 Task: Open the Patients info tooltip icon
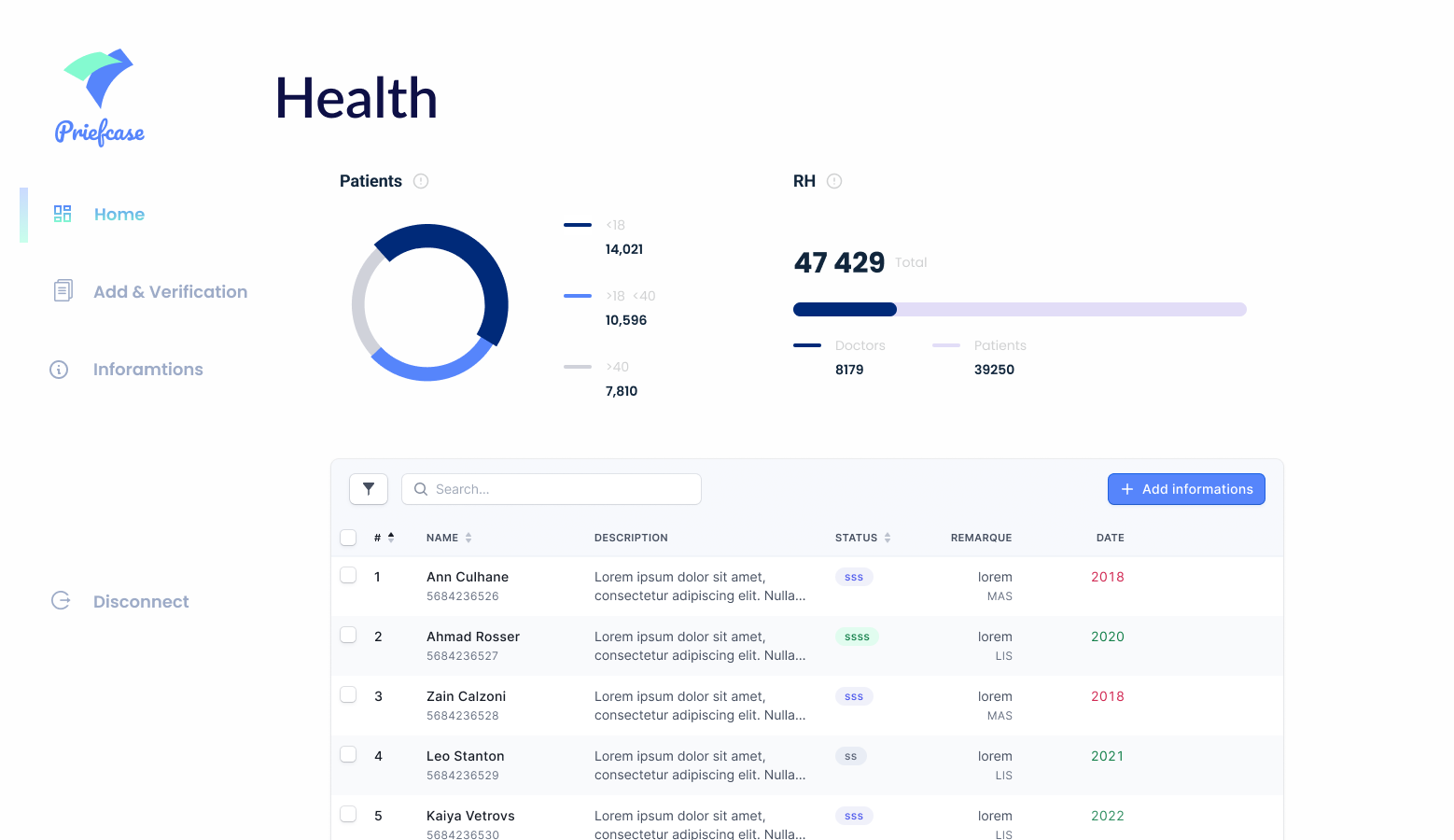pos(421,181)
